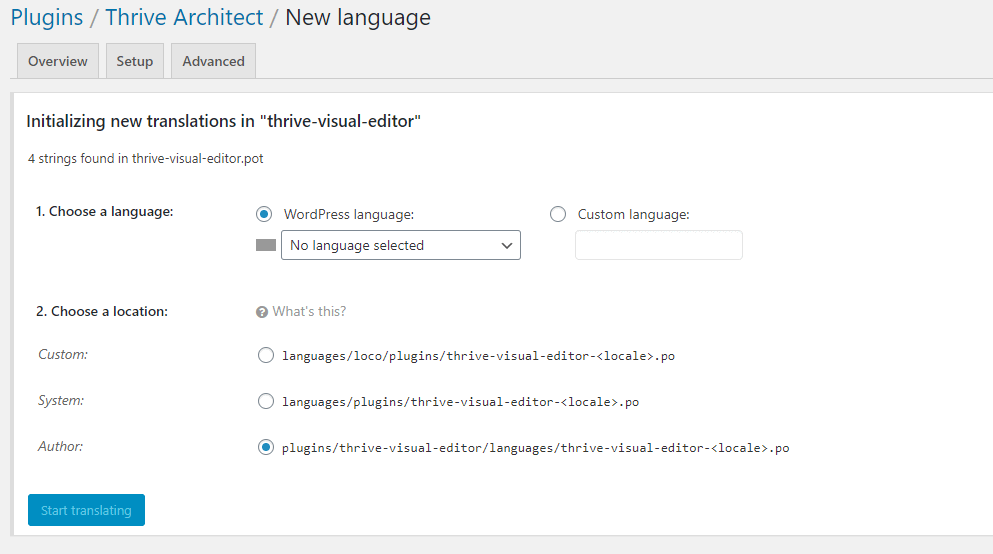Open the What's this? help link
Image resolution: width=993 pixels, height=554 pixels.
pos(309,312)
